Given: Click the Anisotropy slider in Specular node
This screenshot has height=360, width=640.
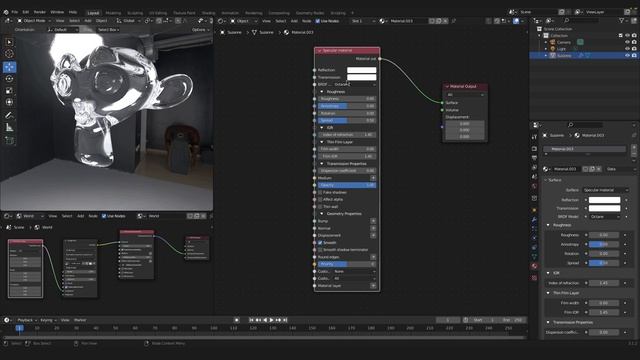Looking at the screenshot, I should pyautogui.click(x=347, y=106).
